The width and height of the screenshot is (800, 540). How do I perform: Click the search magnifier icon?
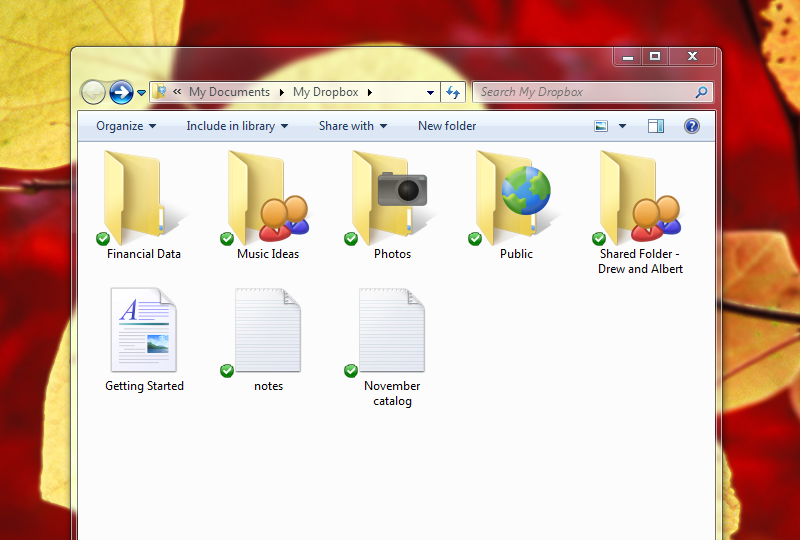pos(702,92)
